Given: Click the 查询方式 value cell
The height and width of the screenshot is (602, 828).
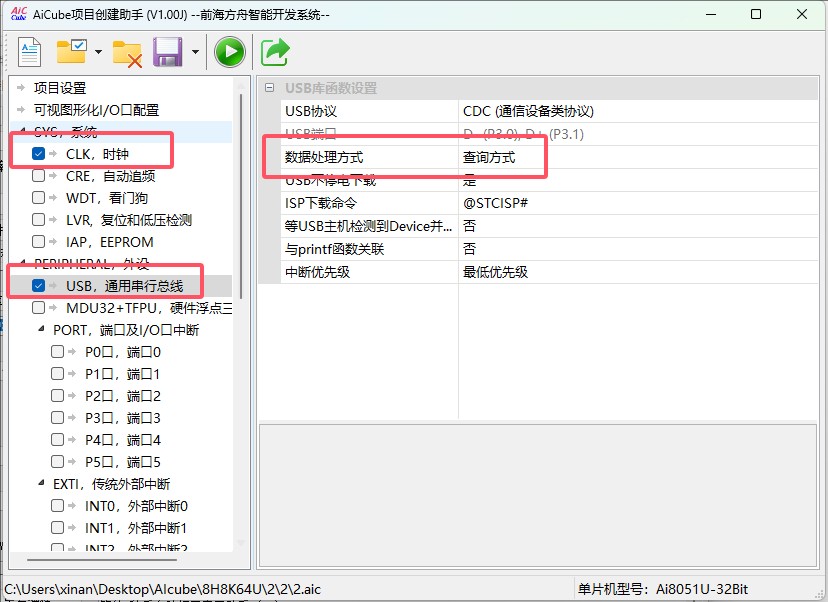Looking at the screenshot, I should (x=638, y=157).
